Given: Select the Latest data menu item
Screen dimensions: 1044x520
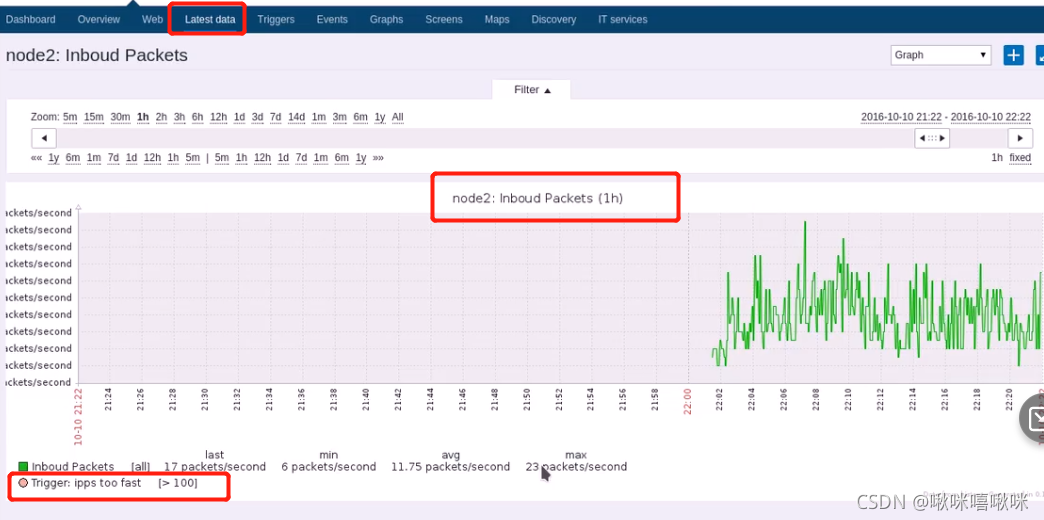Looking at the screenshot, I should point(210,19).
